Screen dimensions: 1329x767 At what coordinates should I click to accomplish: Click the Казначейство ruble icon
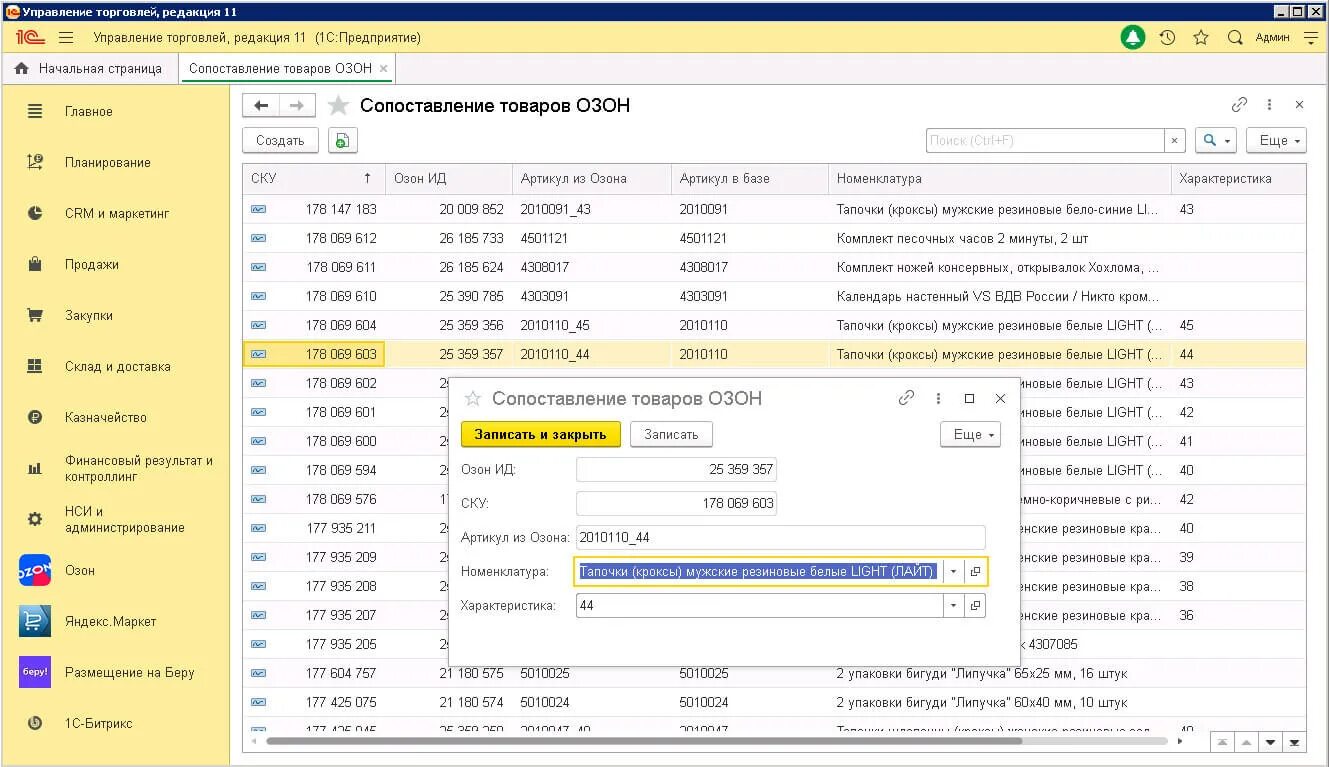(35, 418)
